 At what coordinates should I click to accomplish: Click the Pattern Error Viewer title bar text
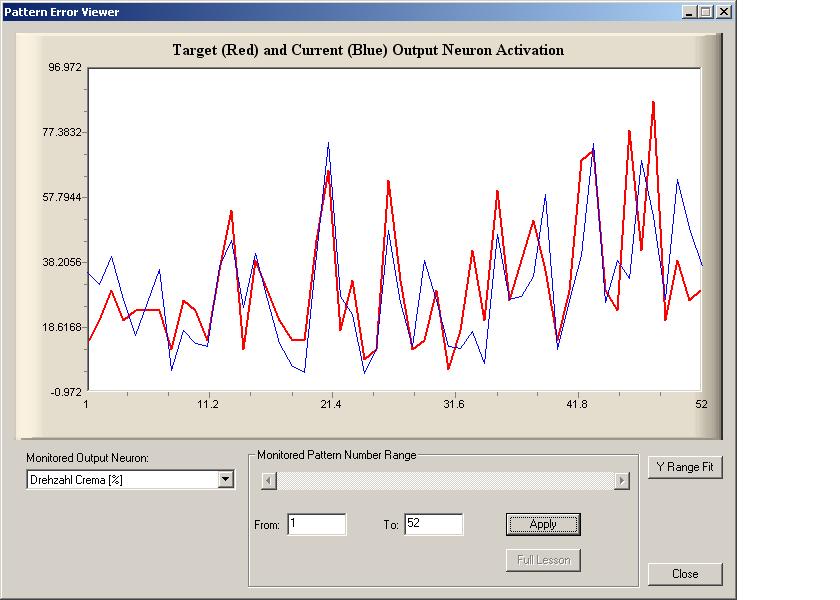(62, 12)
